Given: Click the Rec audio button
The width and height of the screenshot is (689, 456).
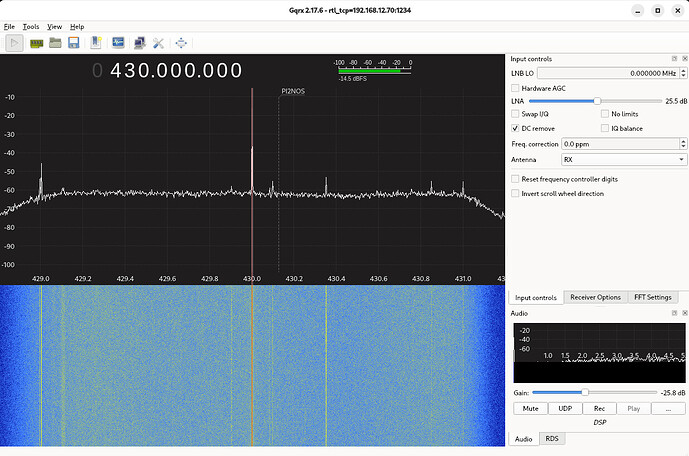Looking at the screenshot, I should coord(599,408).
